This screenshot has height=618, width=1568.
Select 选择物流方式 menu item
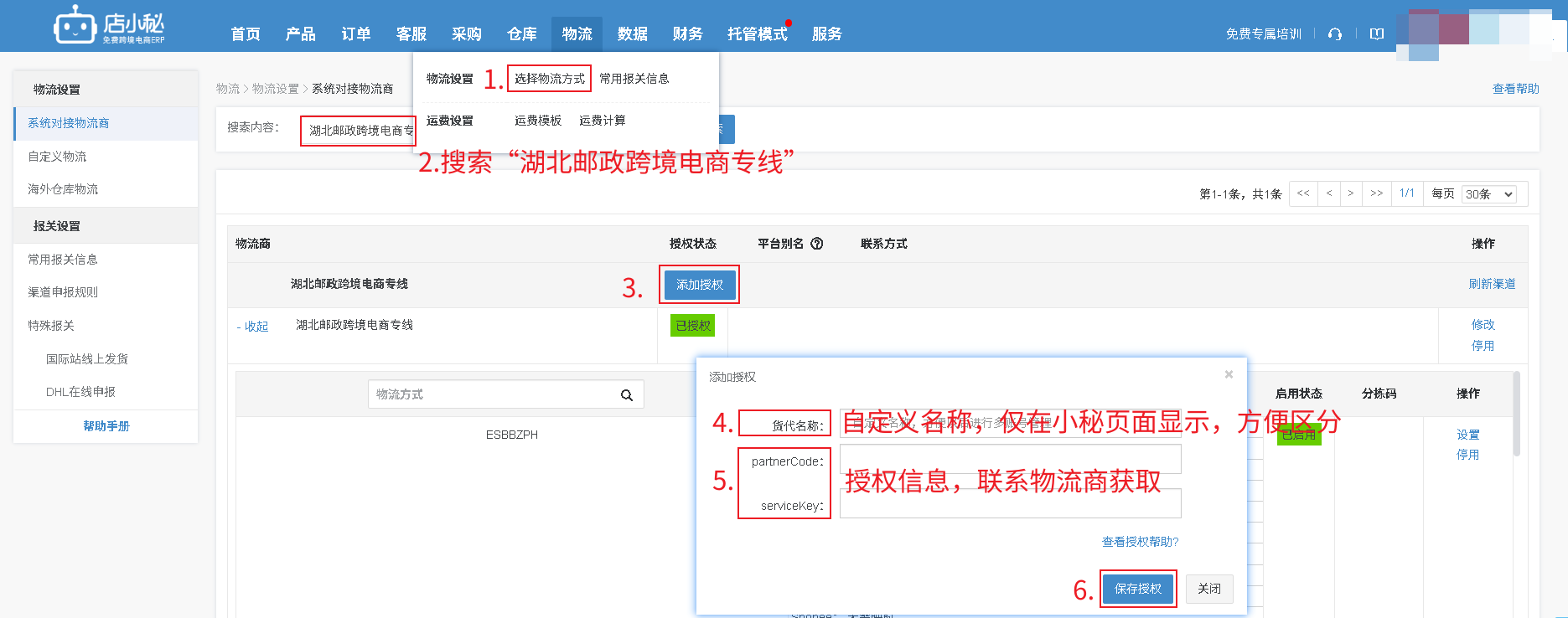[549, 79]
